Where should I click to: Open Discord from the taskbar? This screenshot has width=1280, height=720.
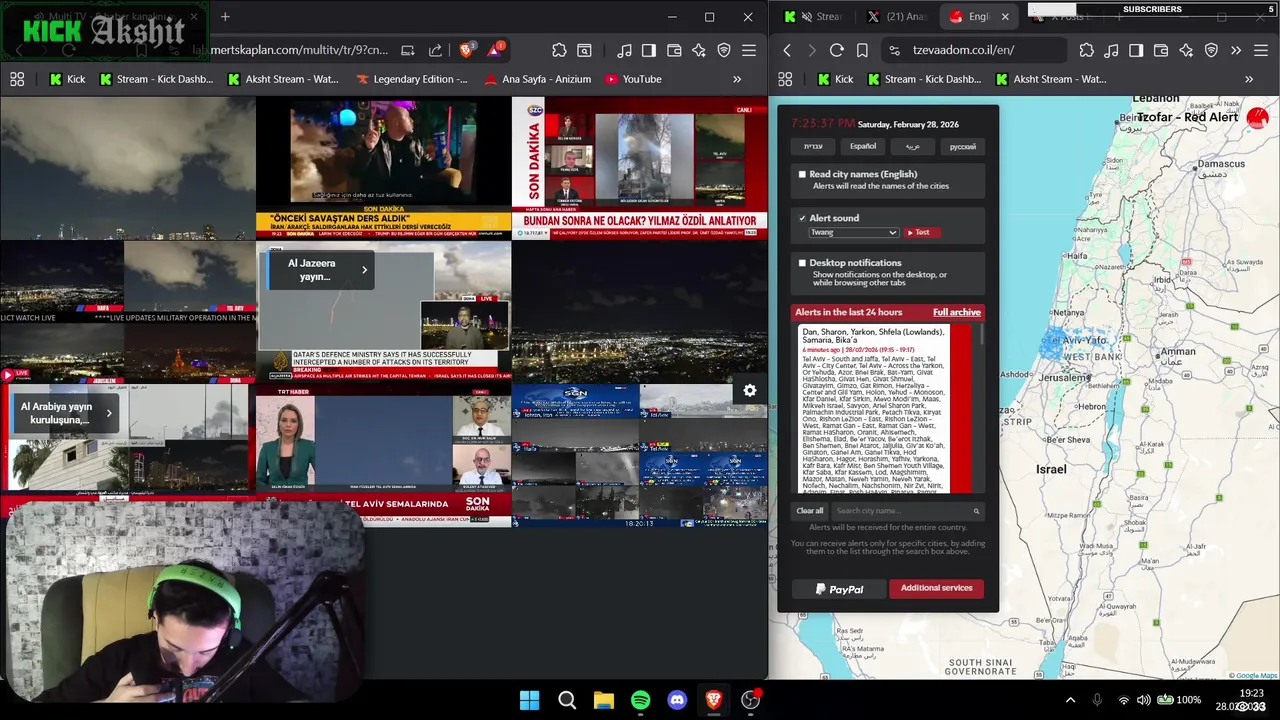click(677, 700)
